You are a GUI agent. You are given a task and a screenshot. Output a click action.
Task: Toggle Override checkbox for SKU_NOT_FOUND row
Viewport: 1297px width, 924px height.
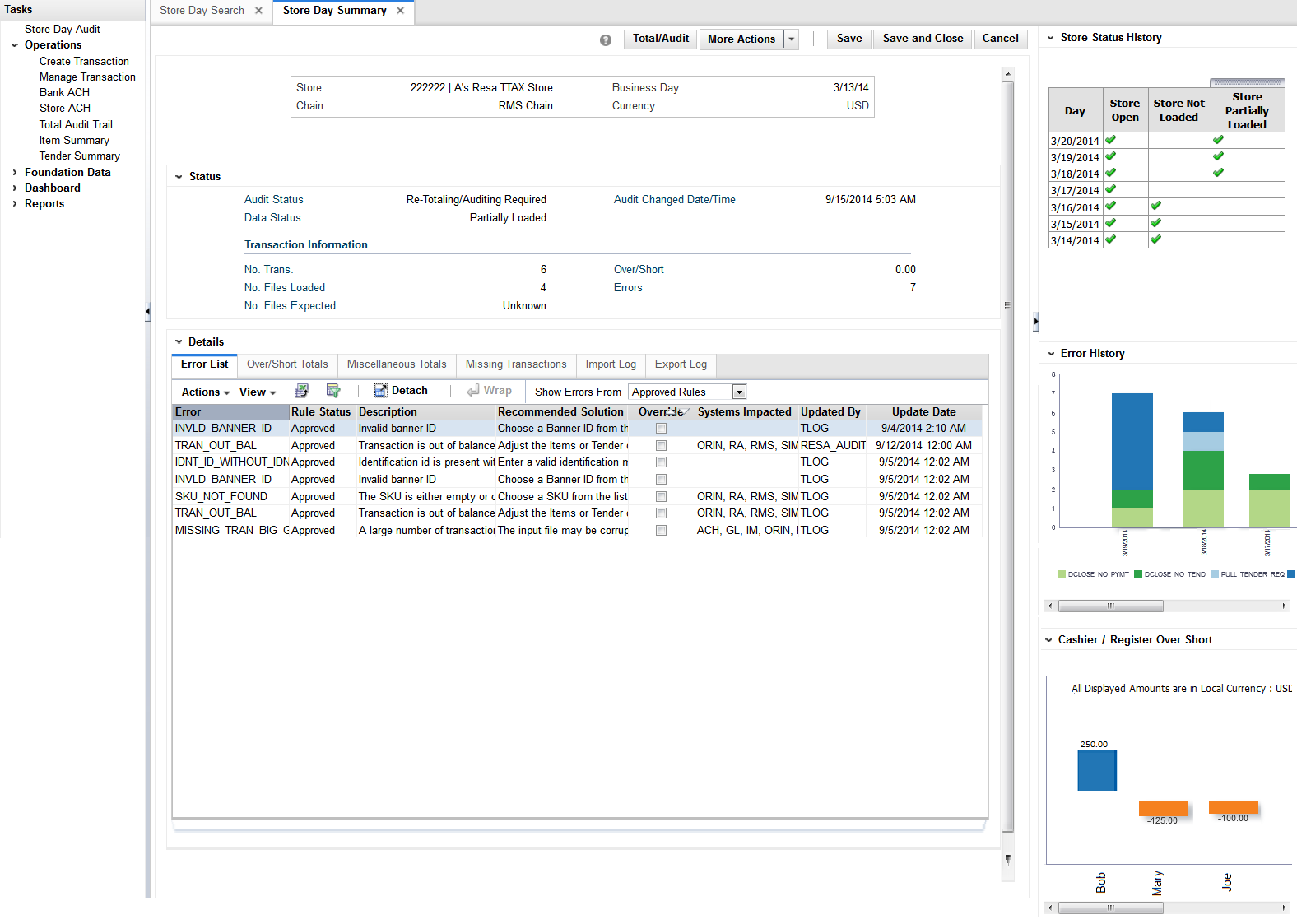(x=661, y=497)
